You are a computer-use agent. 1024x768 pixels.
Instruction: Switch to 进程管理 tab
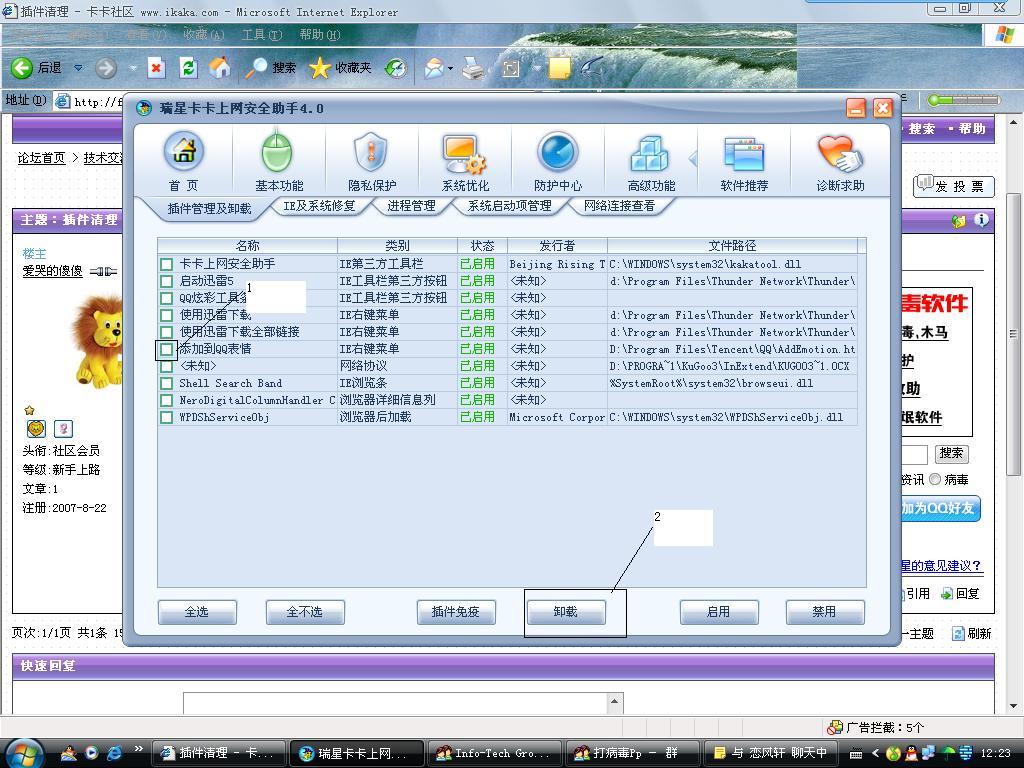411,206
